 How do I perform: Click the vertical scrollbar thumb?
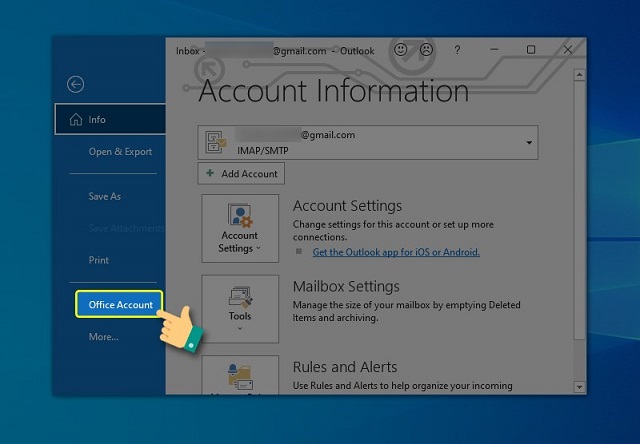coord(579,210)
